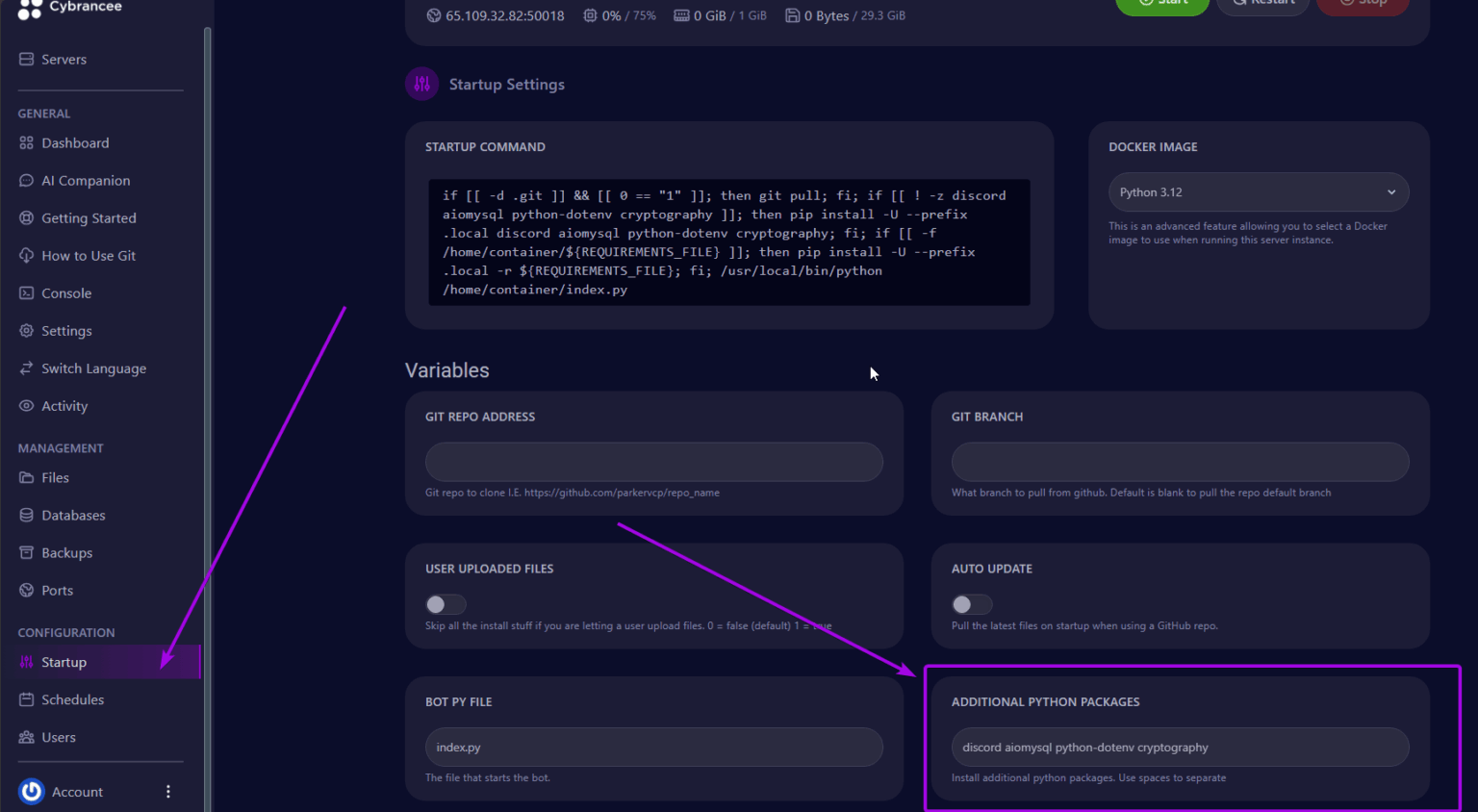The height and width of the screenshot is (812, 1478).
Task: Open the AI Companion section
Action: pos(26,180)
